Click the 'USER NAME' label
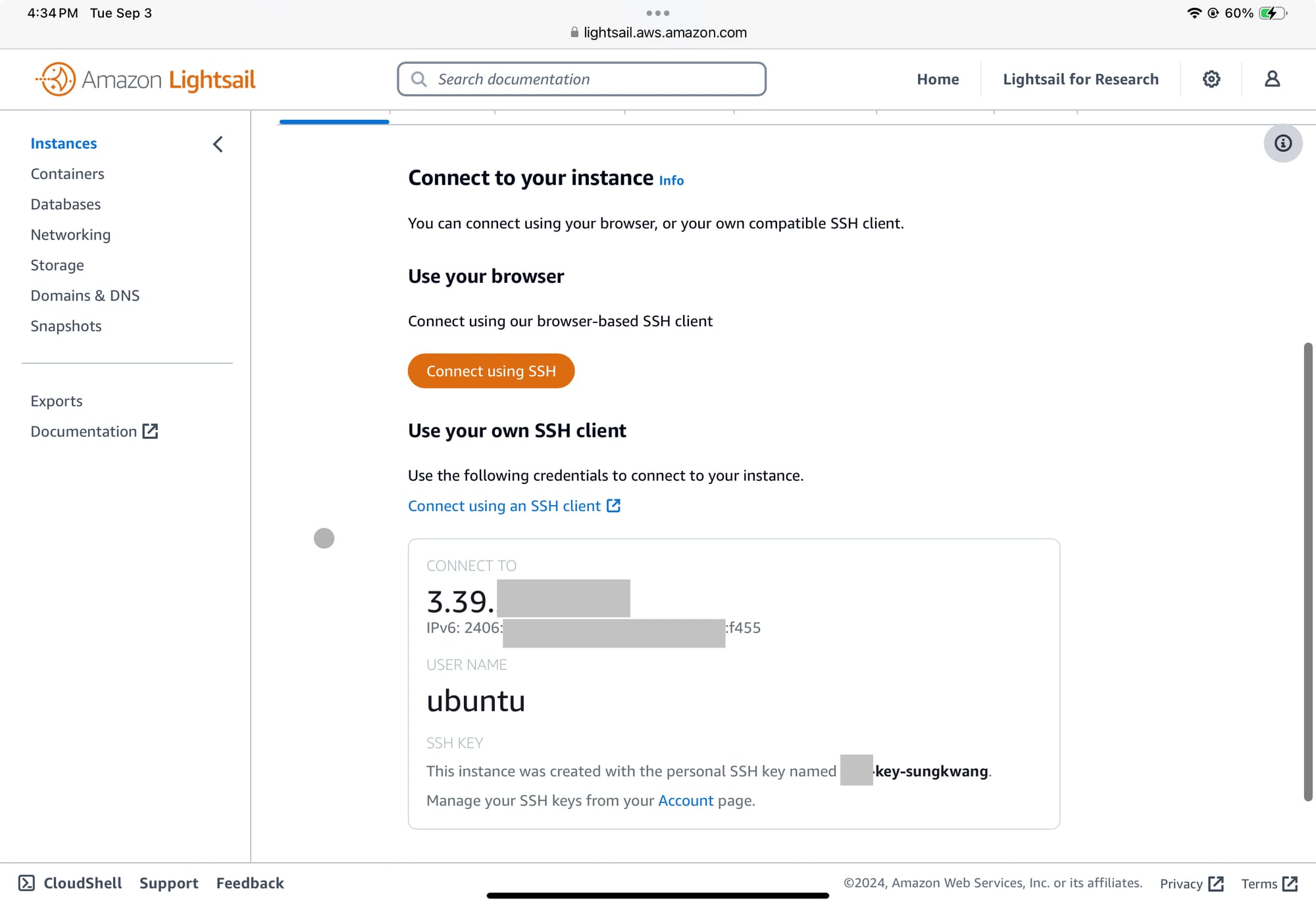1316x907 pixels. 467,665
